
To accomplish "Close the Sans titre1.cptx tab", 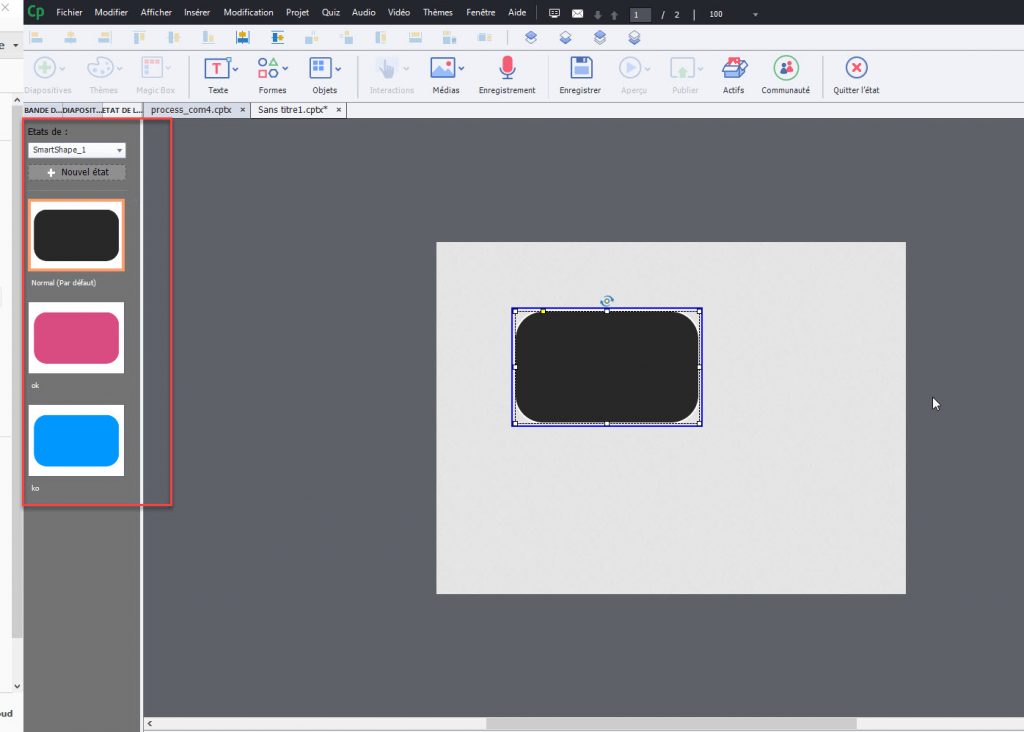I will click(338, 110).
